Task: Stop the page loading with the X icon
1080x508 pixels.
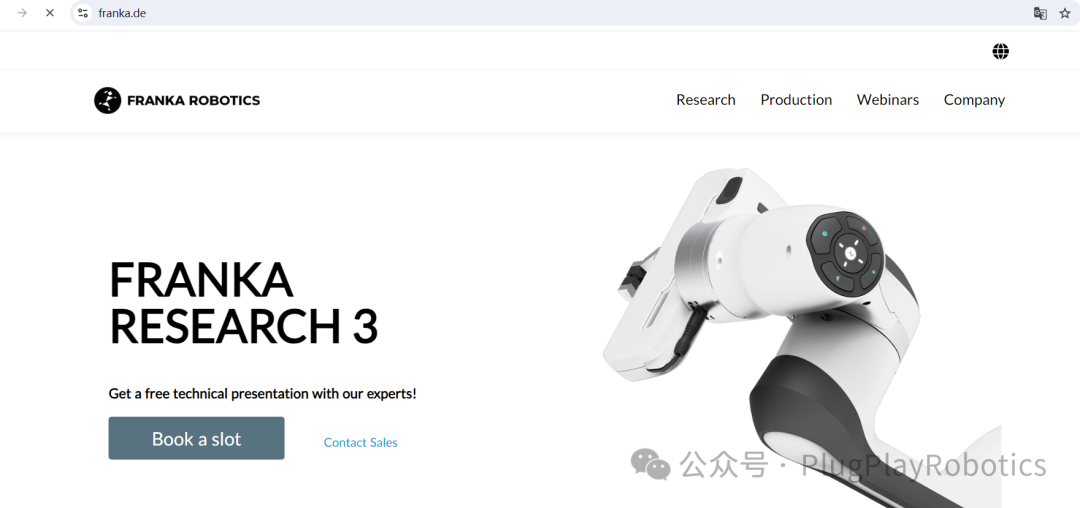Action: [x=50, y=12]
